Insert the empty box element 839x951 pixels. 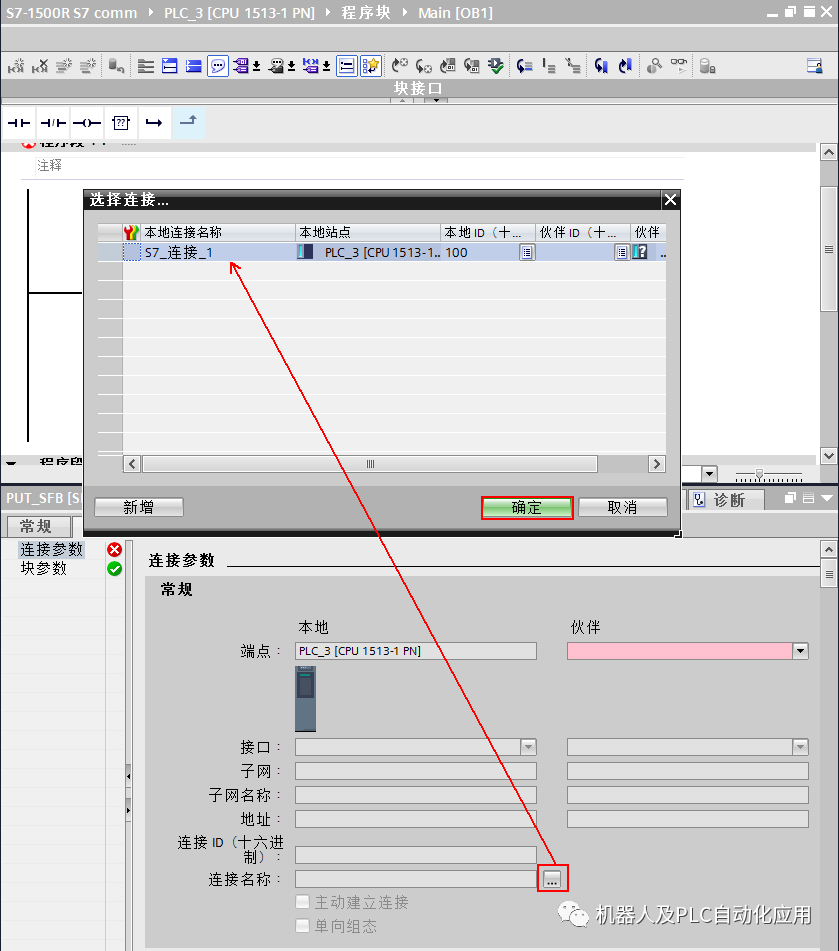click(x=120, y=122)
